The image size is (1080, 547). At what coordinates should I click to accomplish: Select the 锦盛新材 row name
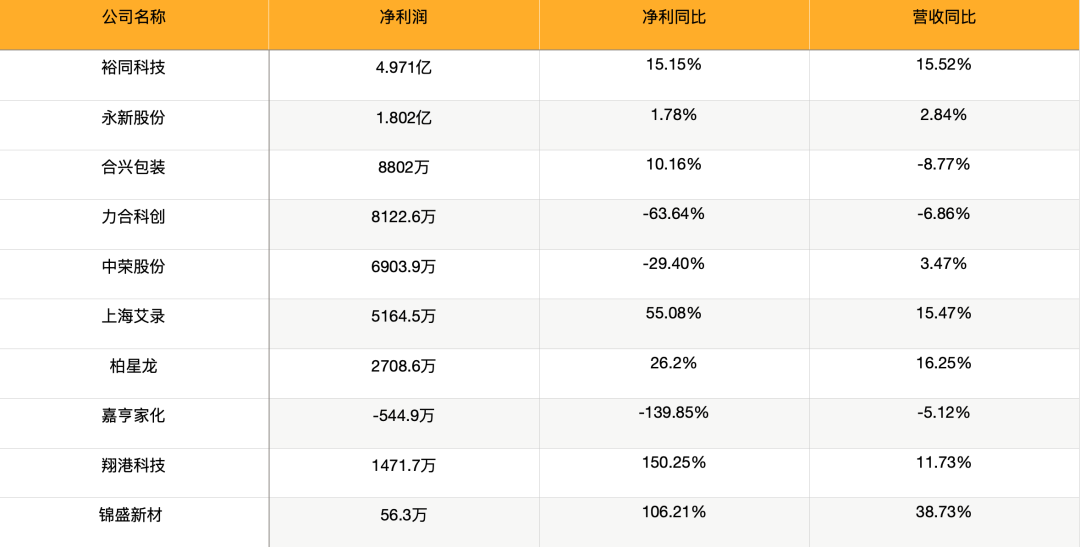(x=134, y=515)
